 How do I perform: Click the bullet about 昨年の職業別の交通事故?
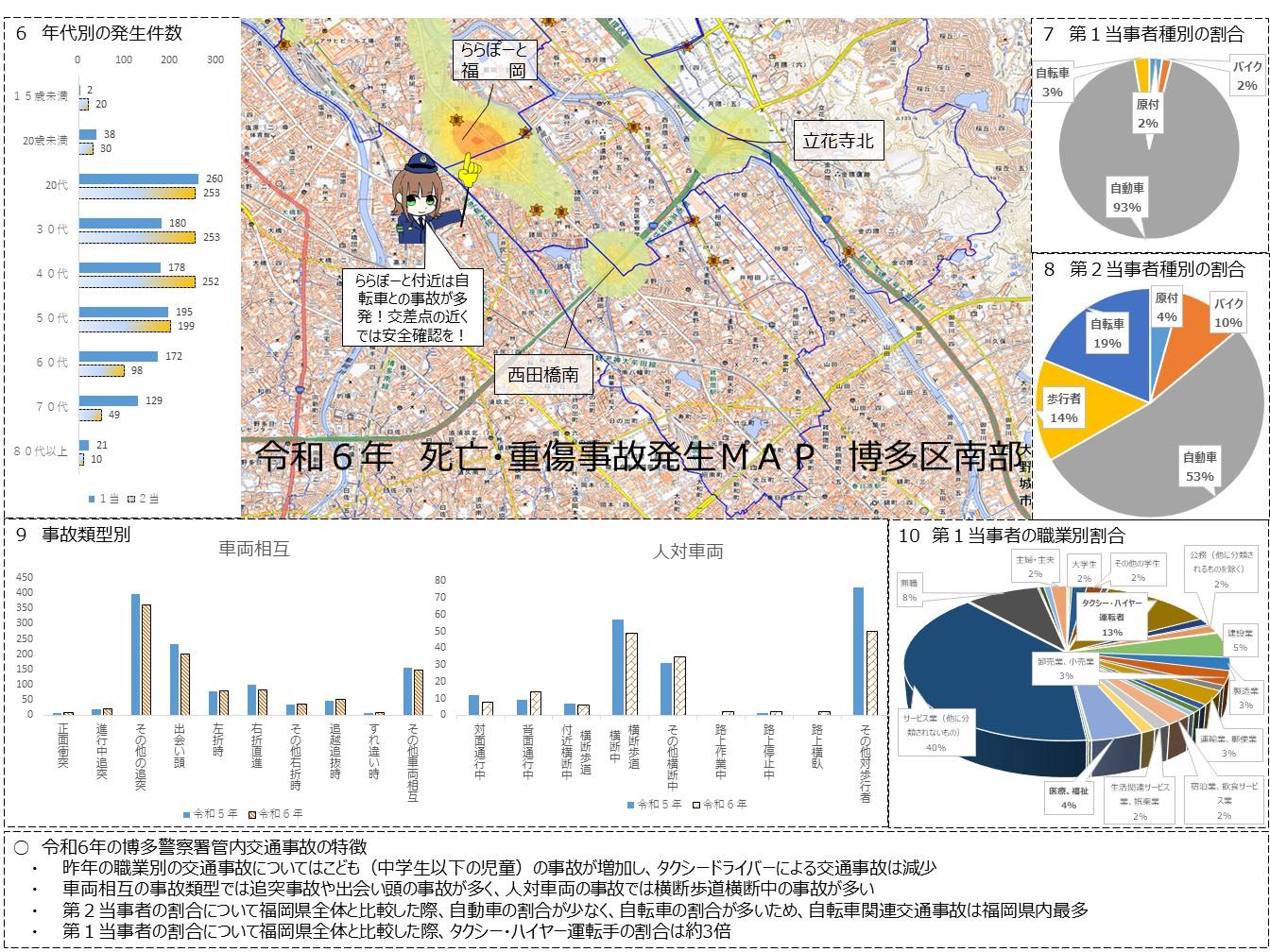499,869
